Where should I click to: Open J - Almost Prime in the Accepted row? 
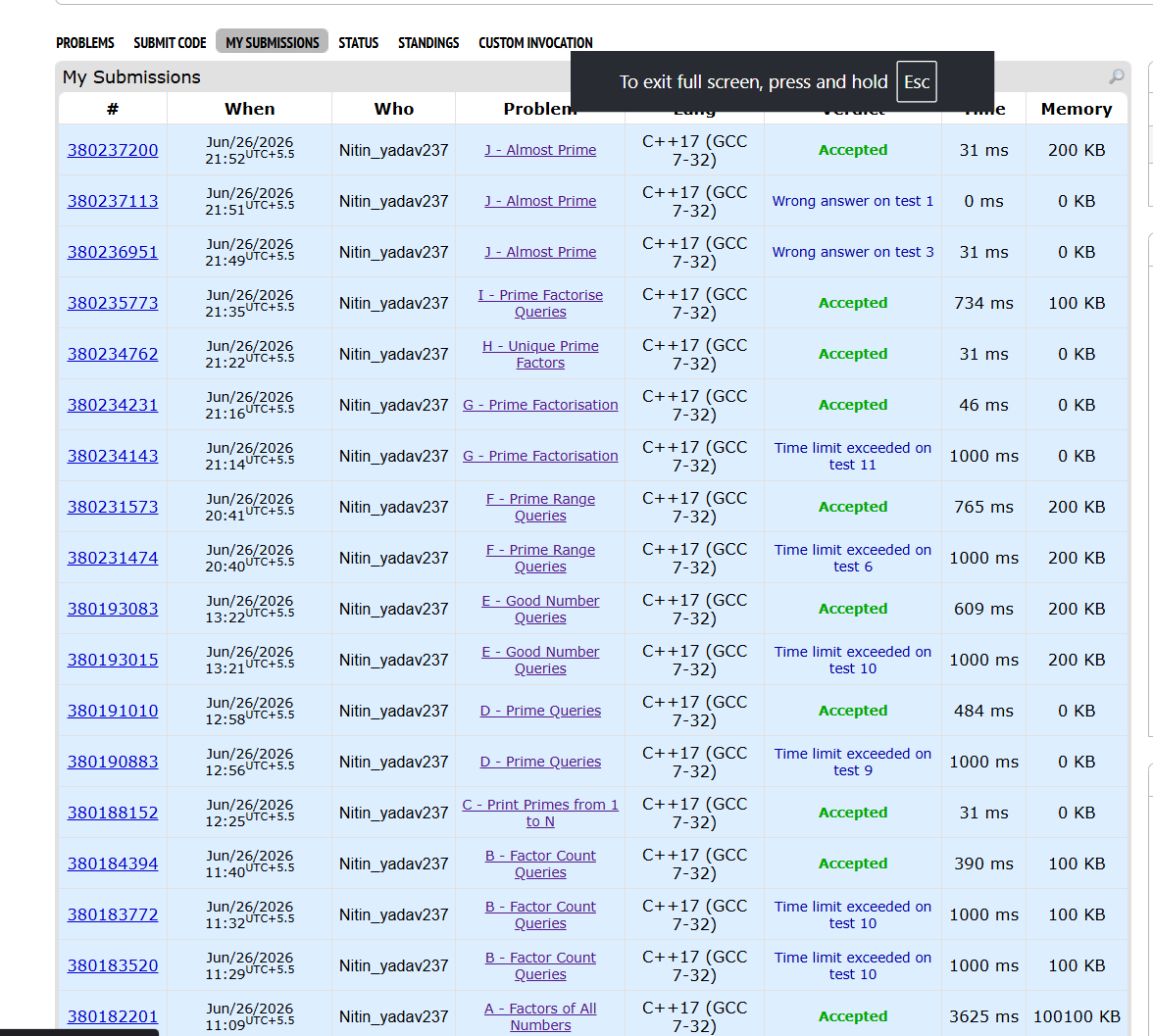[x=540, y=150]
